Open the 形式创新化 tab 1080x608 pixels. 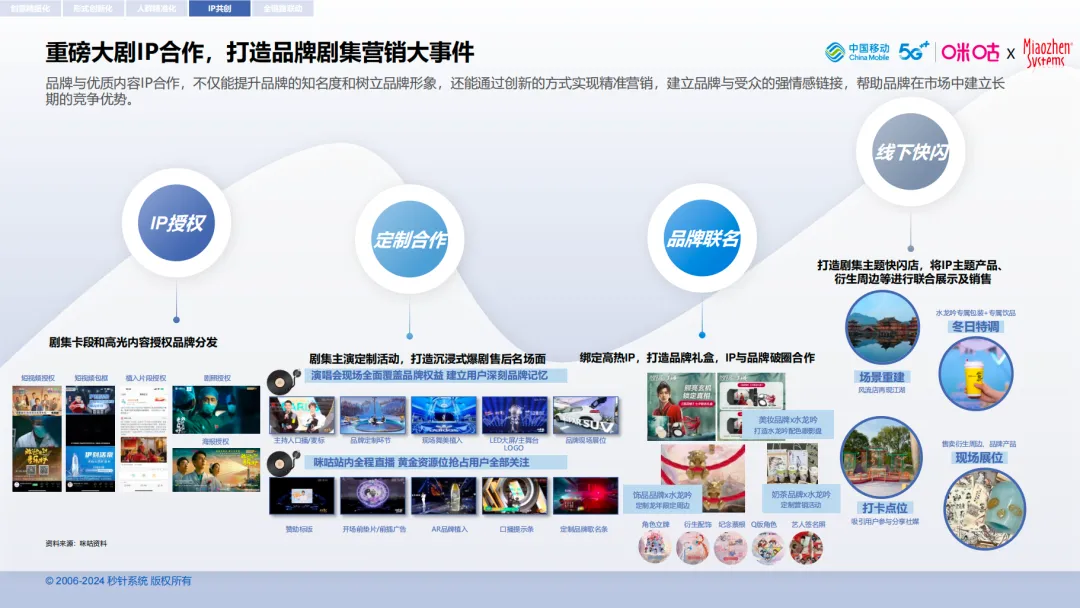(92, 8)
